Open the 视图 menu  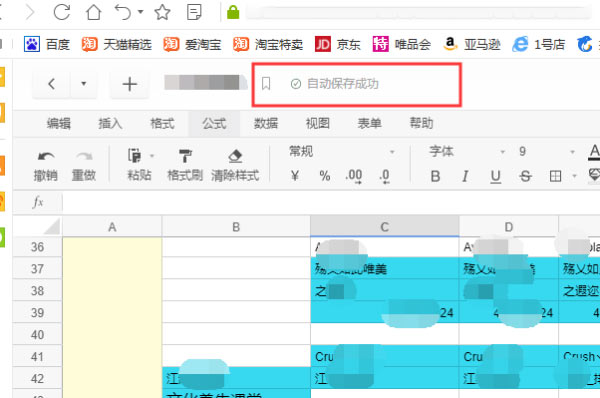(x=318, y=123)
